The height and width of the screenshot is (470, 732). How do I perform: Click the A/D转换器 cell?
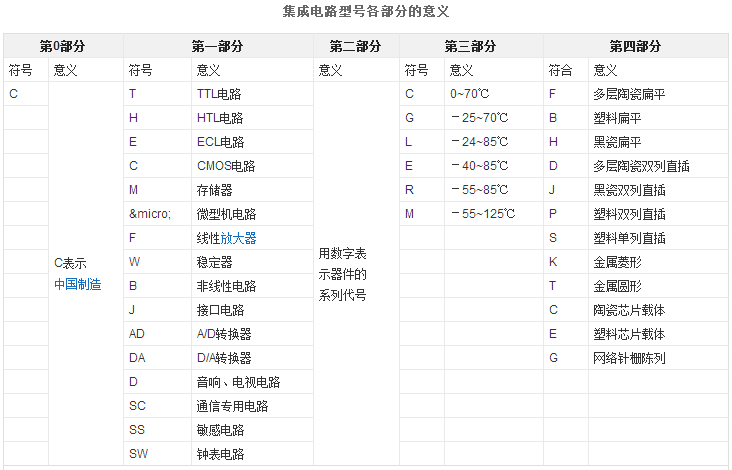coord(252,334)
